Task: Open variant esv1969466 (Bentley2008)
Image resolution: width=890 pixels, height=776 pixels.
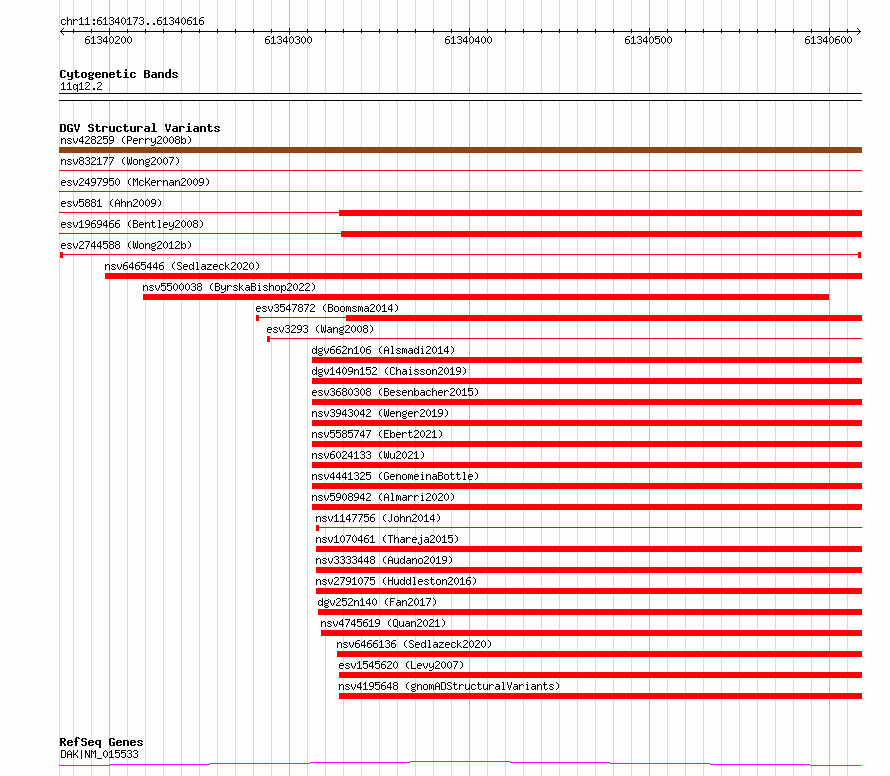Action: (x=132, y=224)
